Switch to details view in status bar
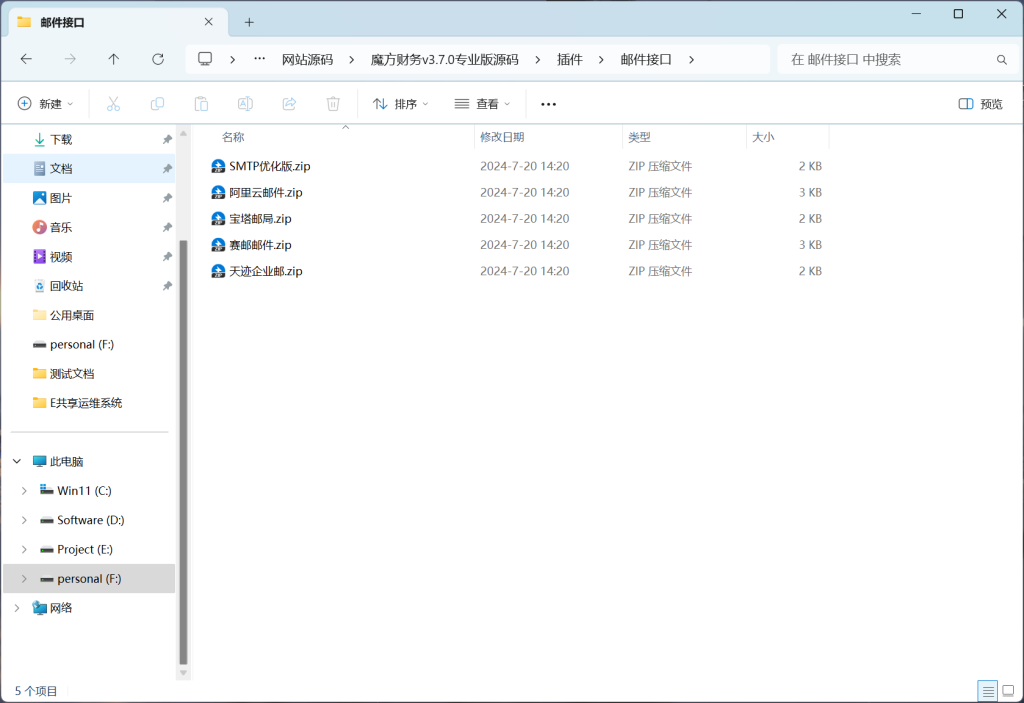 (x=987, y=690)
